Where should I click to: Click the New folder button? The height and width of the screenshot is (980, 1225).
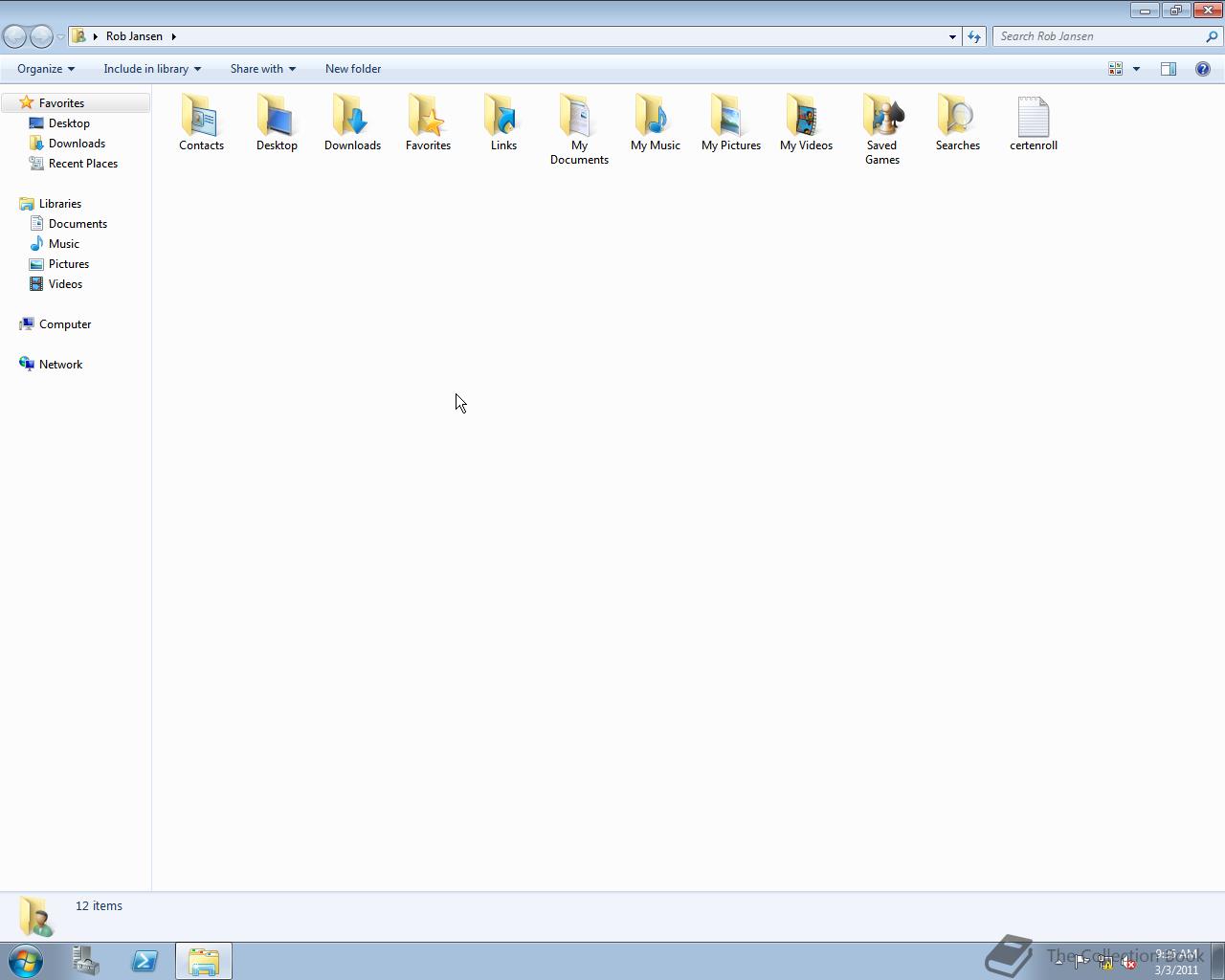[x=353, y=69]
